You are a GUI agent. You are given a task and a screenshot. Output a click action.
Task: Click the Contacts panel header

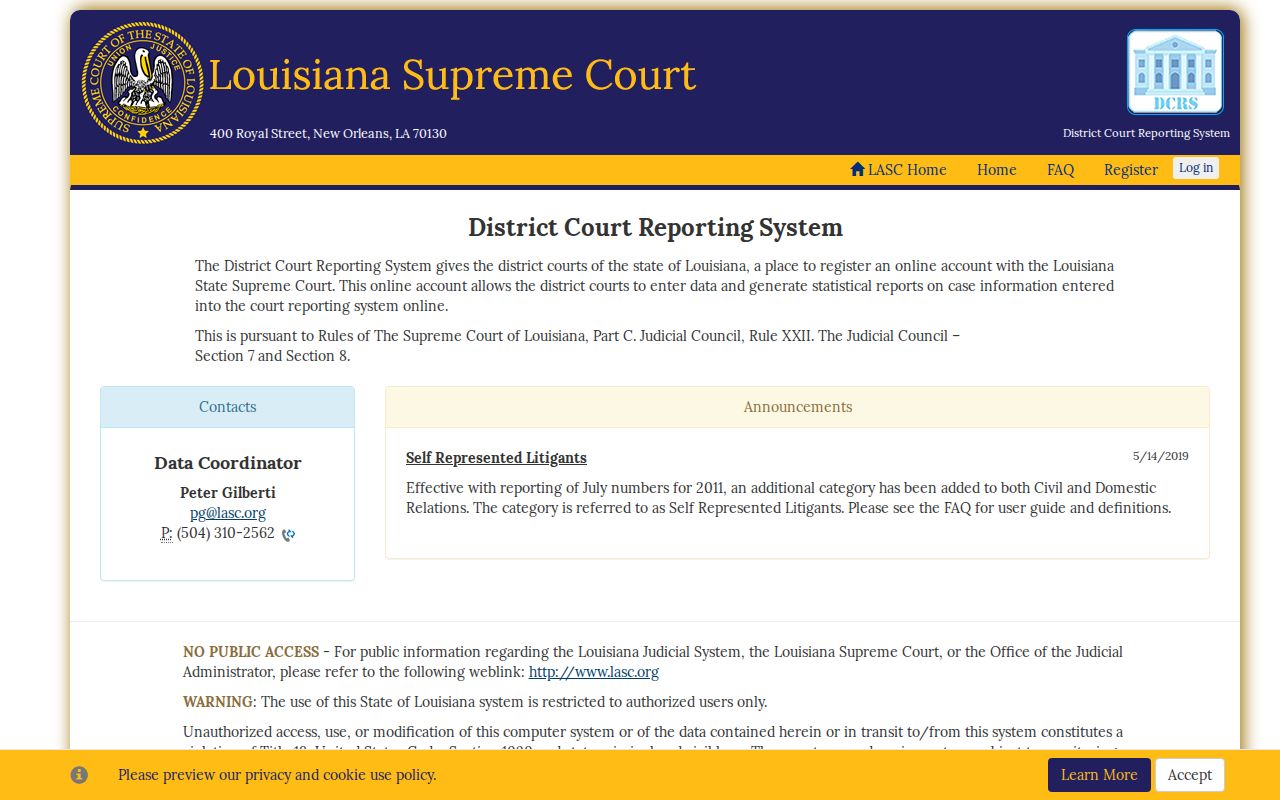(x=228, y=407)
